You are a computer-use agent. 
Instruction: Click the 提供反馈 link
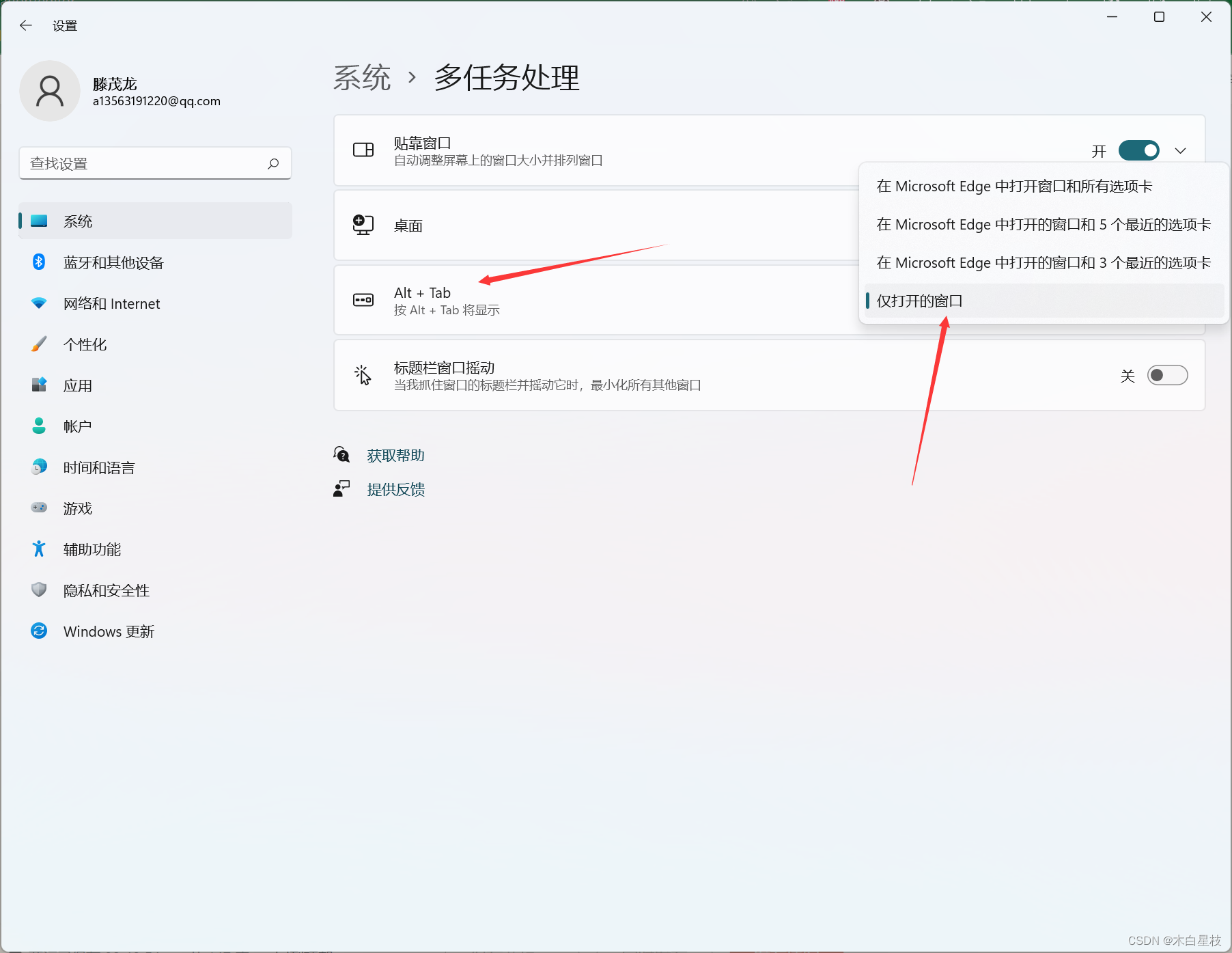(396, 489)
